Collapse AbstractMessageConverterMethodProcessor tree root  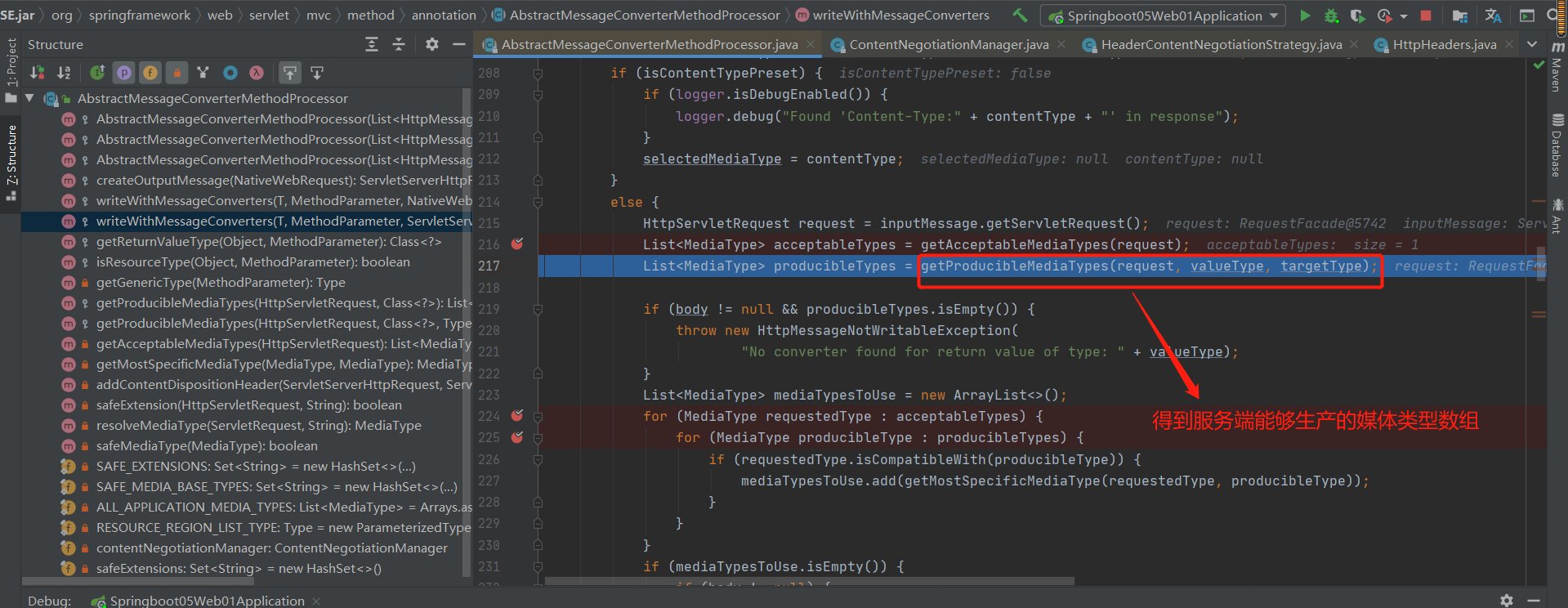pyautogui.click(x=29, y=98)
